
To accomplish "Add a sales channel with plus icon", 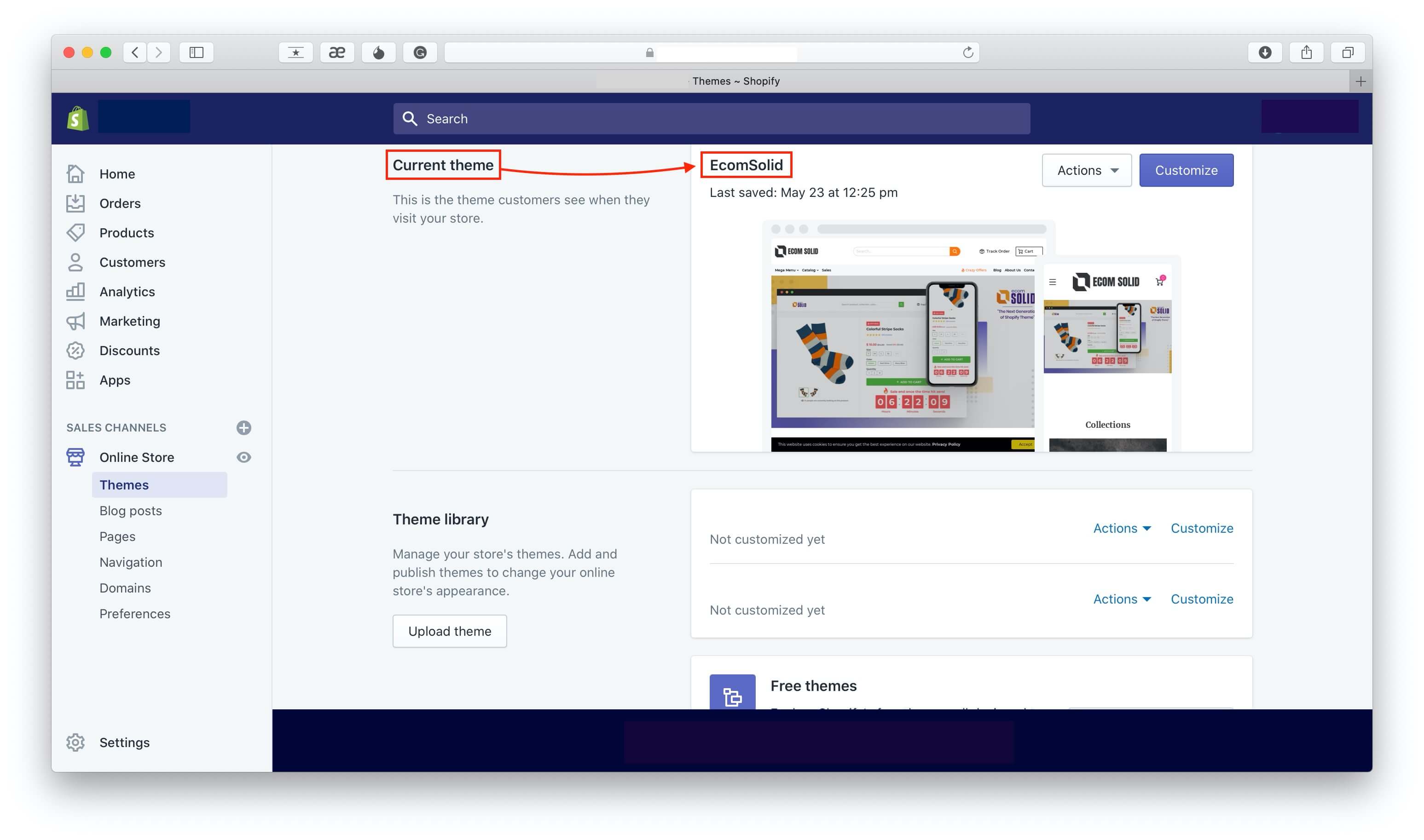I will (x=244, y=427).
